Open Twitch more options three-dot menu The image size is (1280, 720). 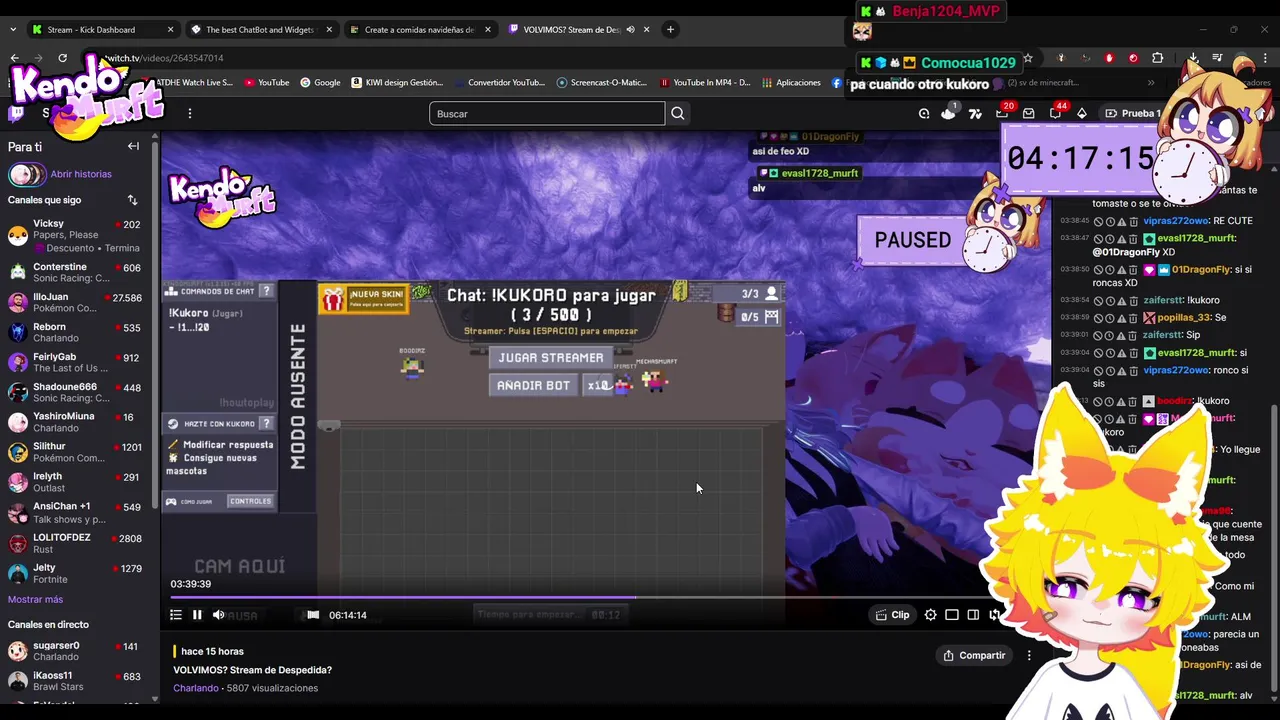coord(189,113)
